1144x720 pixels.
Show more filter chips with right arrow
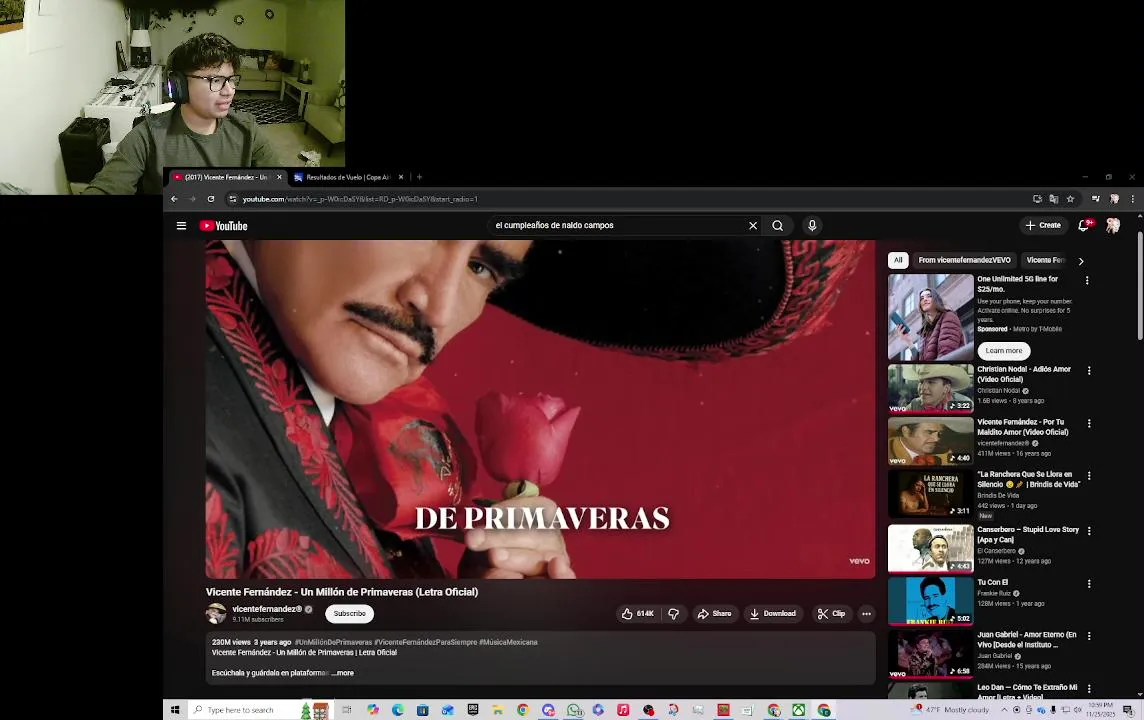click(1081, 261)
